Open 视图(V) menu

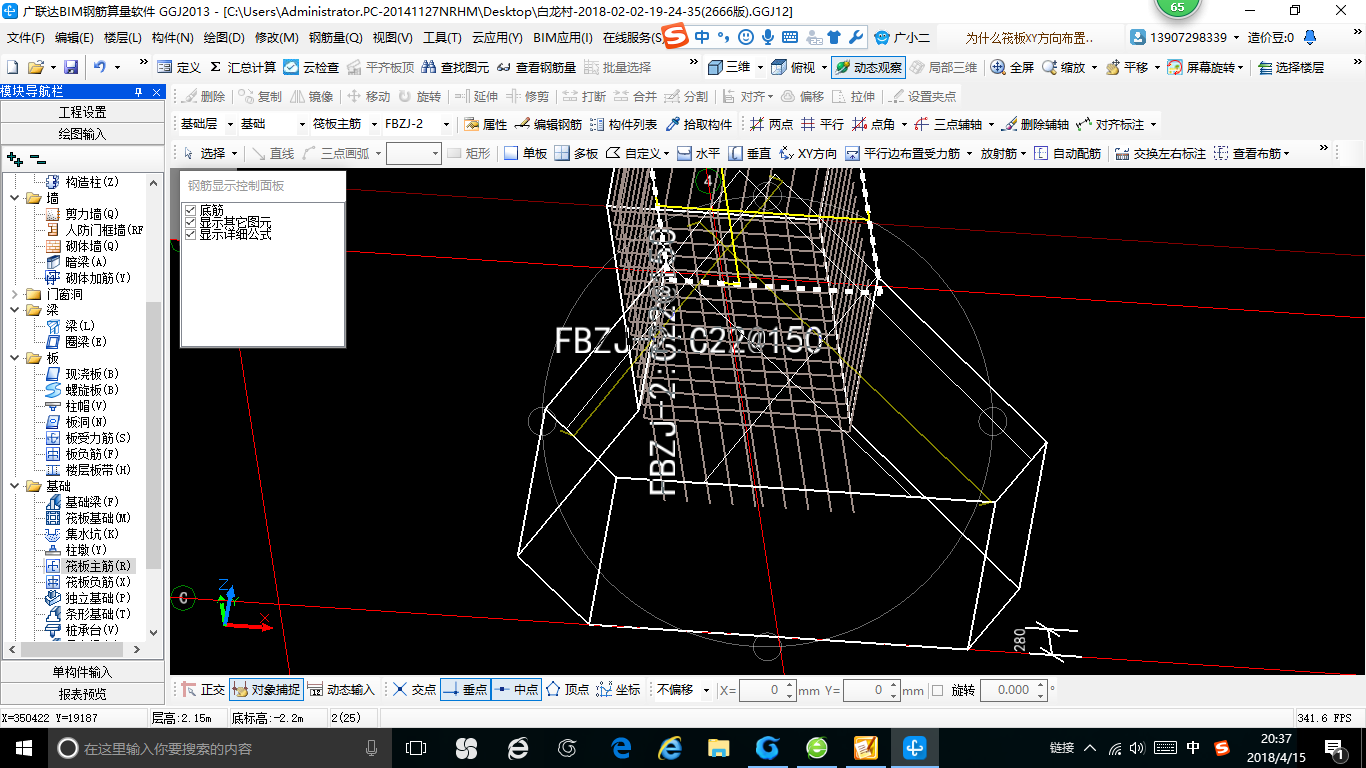click(x=392, y=38)
